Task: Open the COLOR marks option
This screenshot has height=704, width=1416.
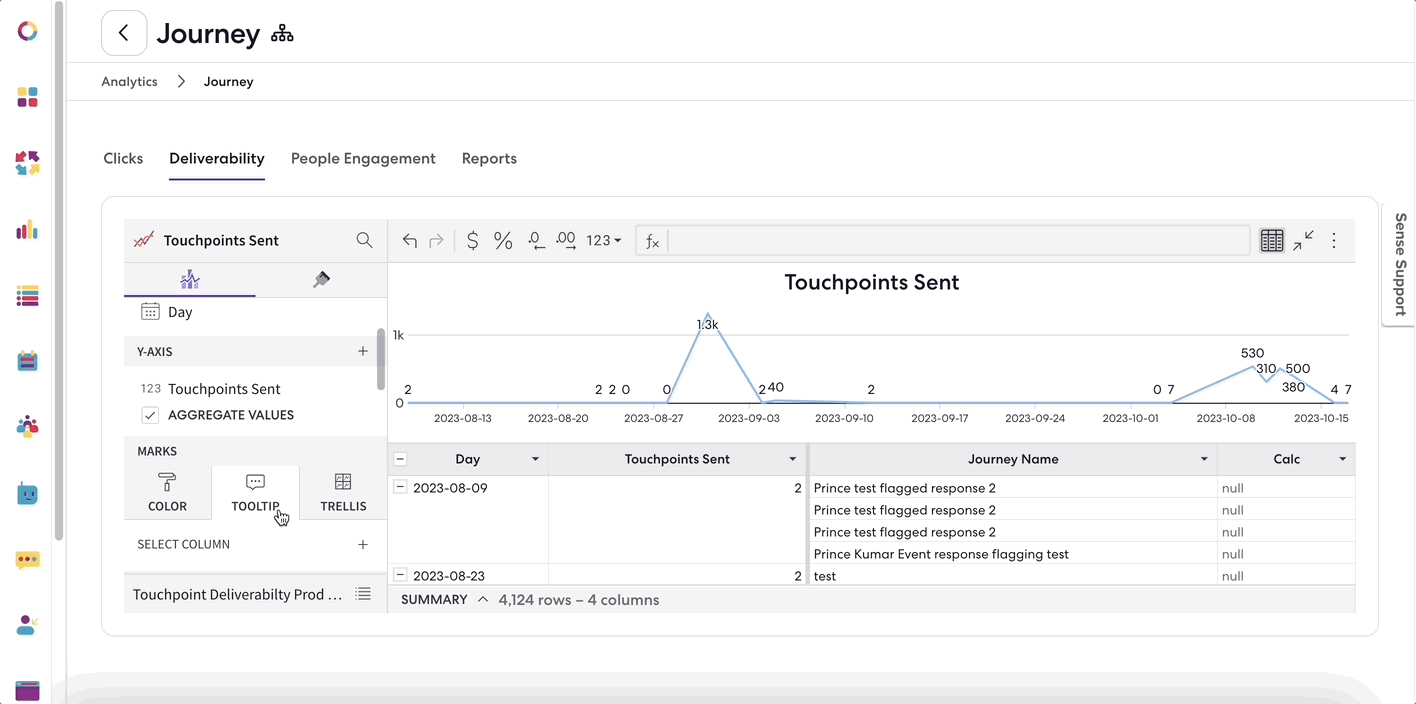Action: [x=167, y=493]
